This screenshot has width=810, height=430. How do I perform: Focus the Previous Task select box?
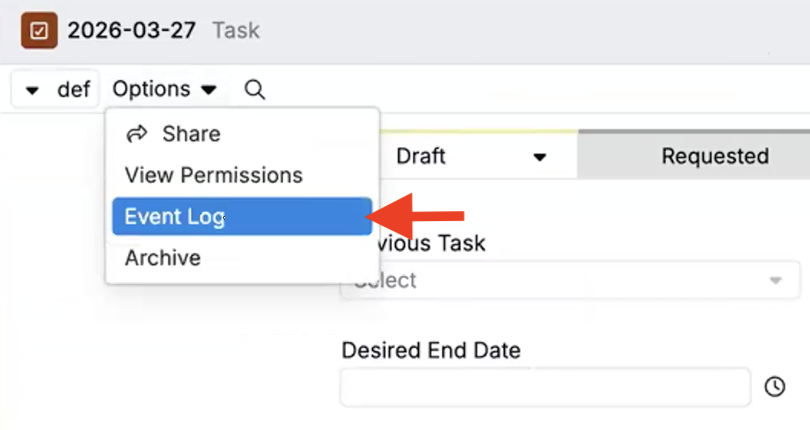coord(560,281)
